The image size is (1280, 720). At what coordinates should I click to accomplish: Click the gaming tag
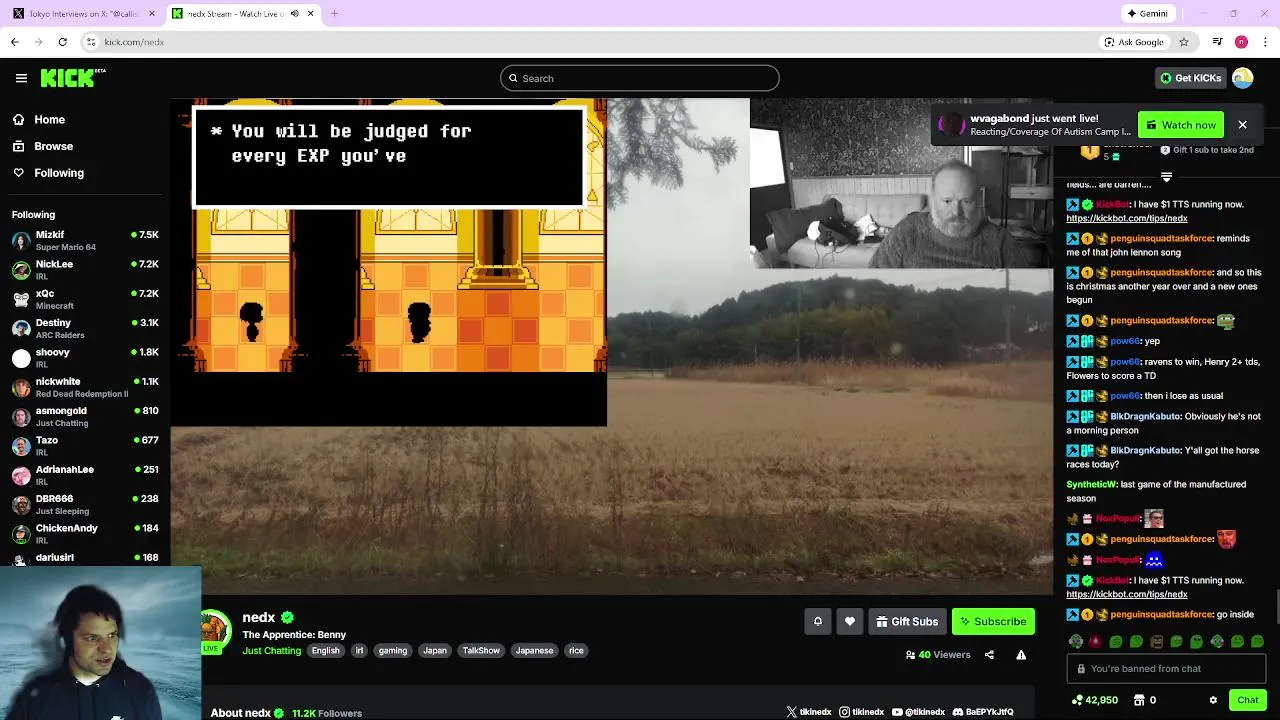[x=393, y=650]
